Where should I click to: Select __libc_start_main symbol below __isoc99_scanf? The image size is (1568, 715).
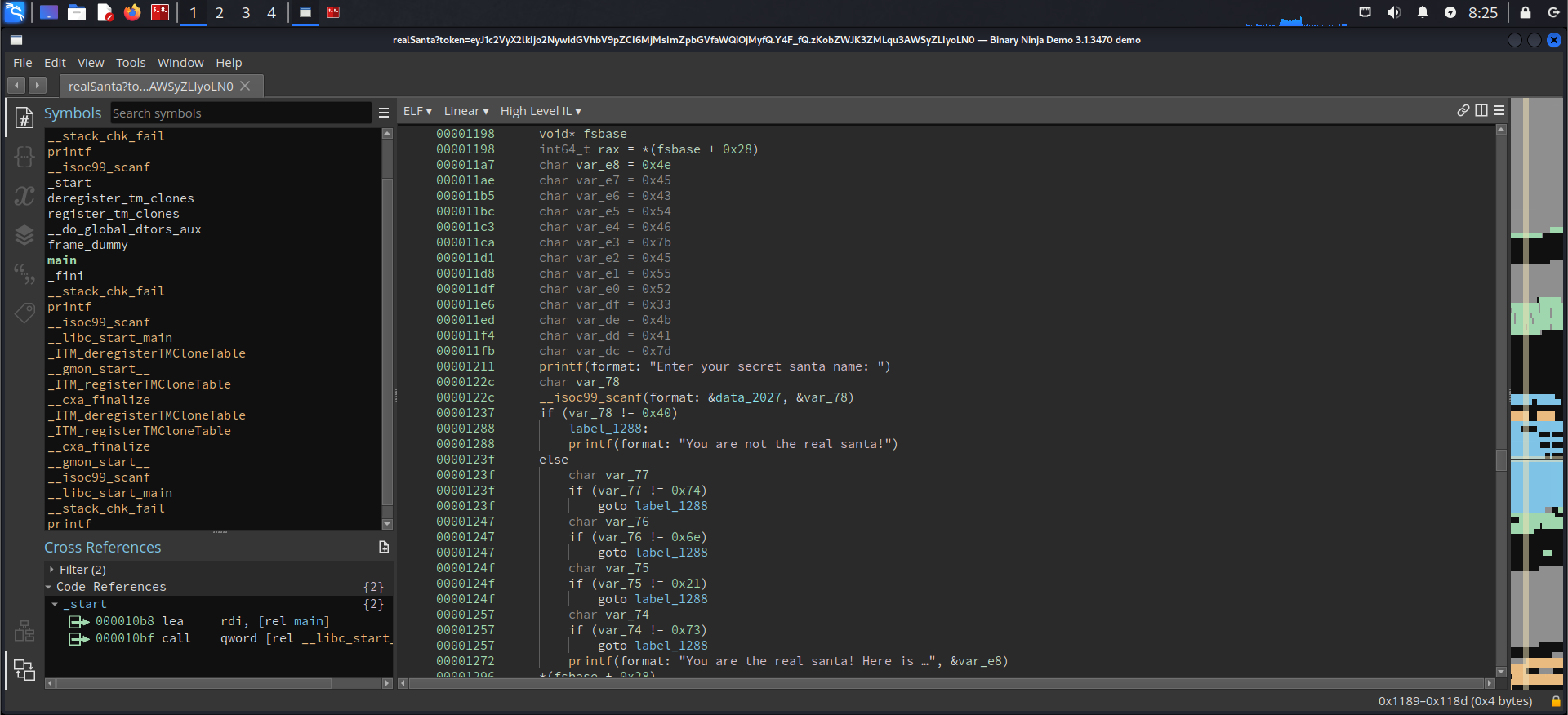point(110,338)
